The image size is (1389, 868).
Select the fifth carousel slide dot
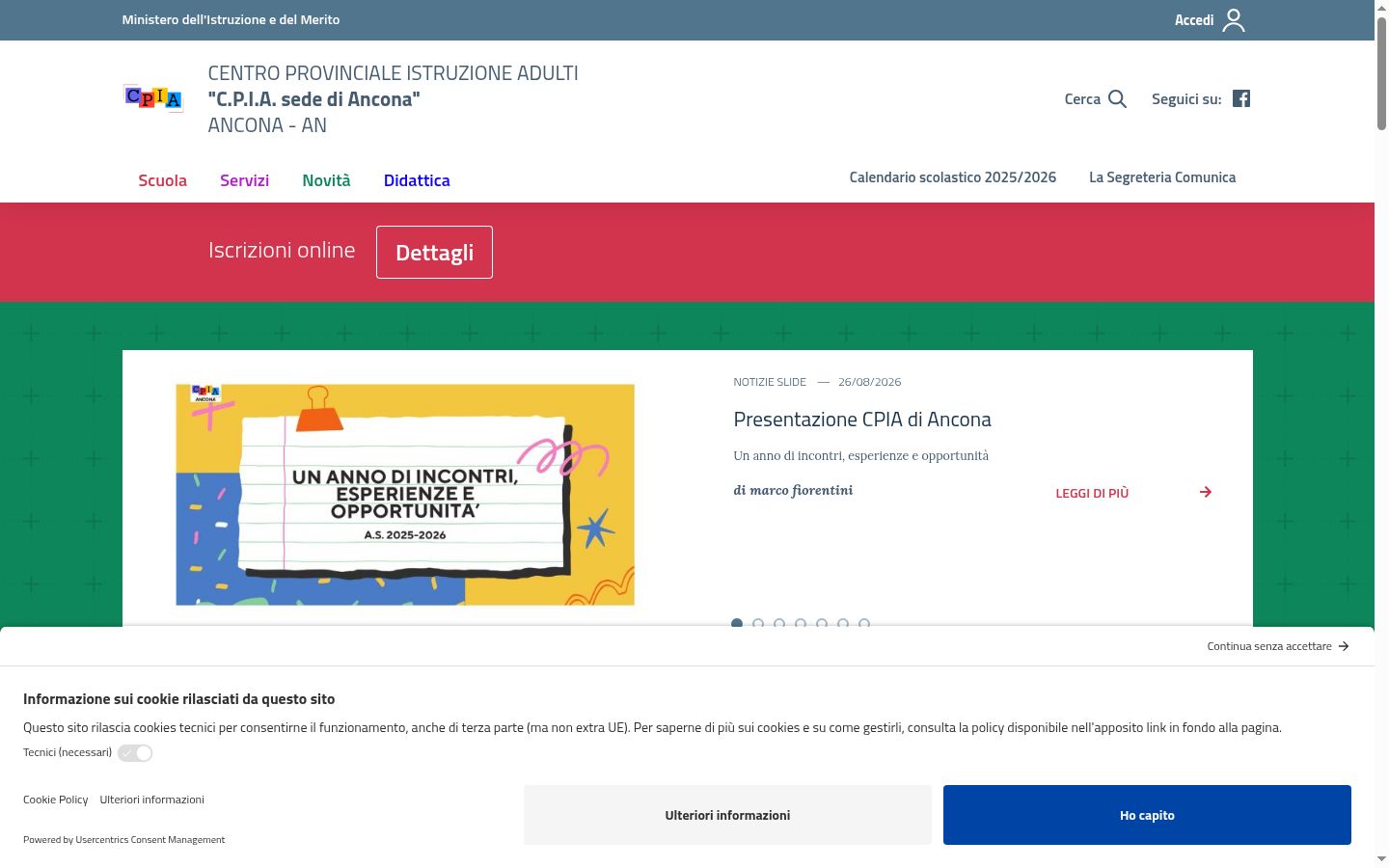822,624
